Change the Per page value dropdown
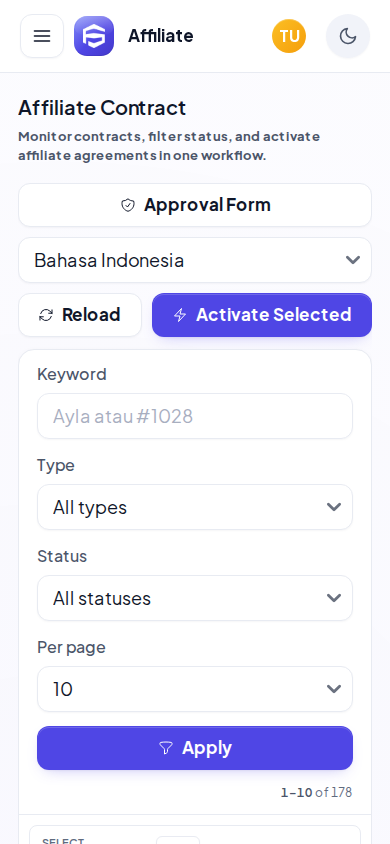Viewport: 390px width, 844px height. click(x=195, y=689)
